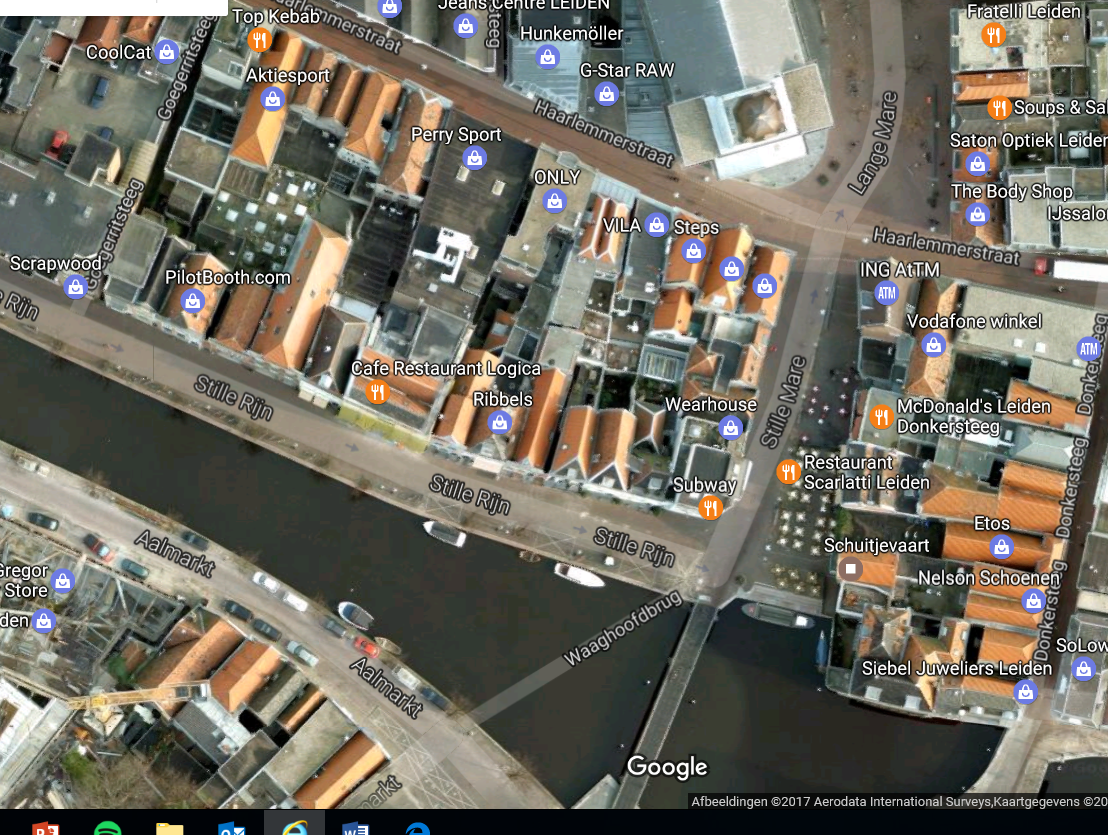Click the Subway restaurant marker

(710, 508)
